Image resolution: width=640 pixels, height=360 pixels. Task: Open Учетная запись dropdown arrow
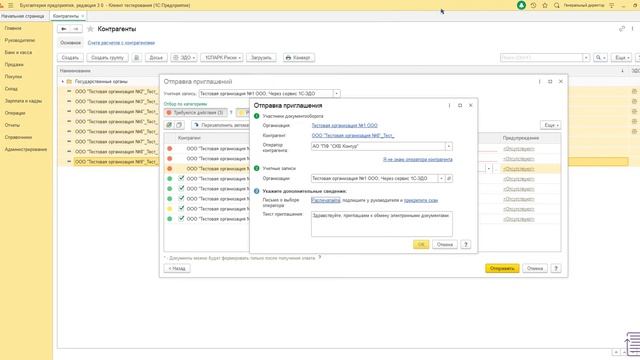click(x=337, y=93)
